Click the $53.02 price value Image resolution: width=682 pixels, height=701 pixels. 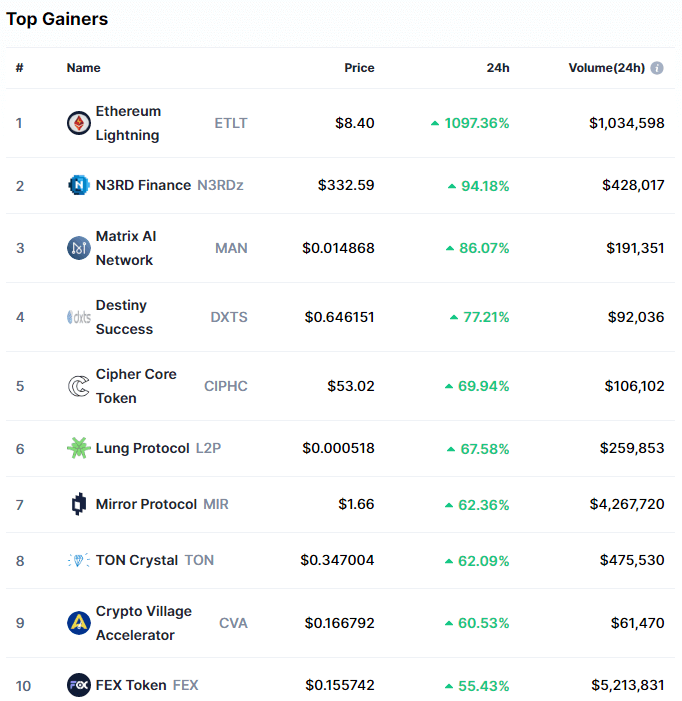[x=351, y=386]
